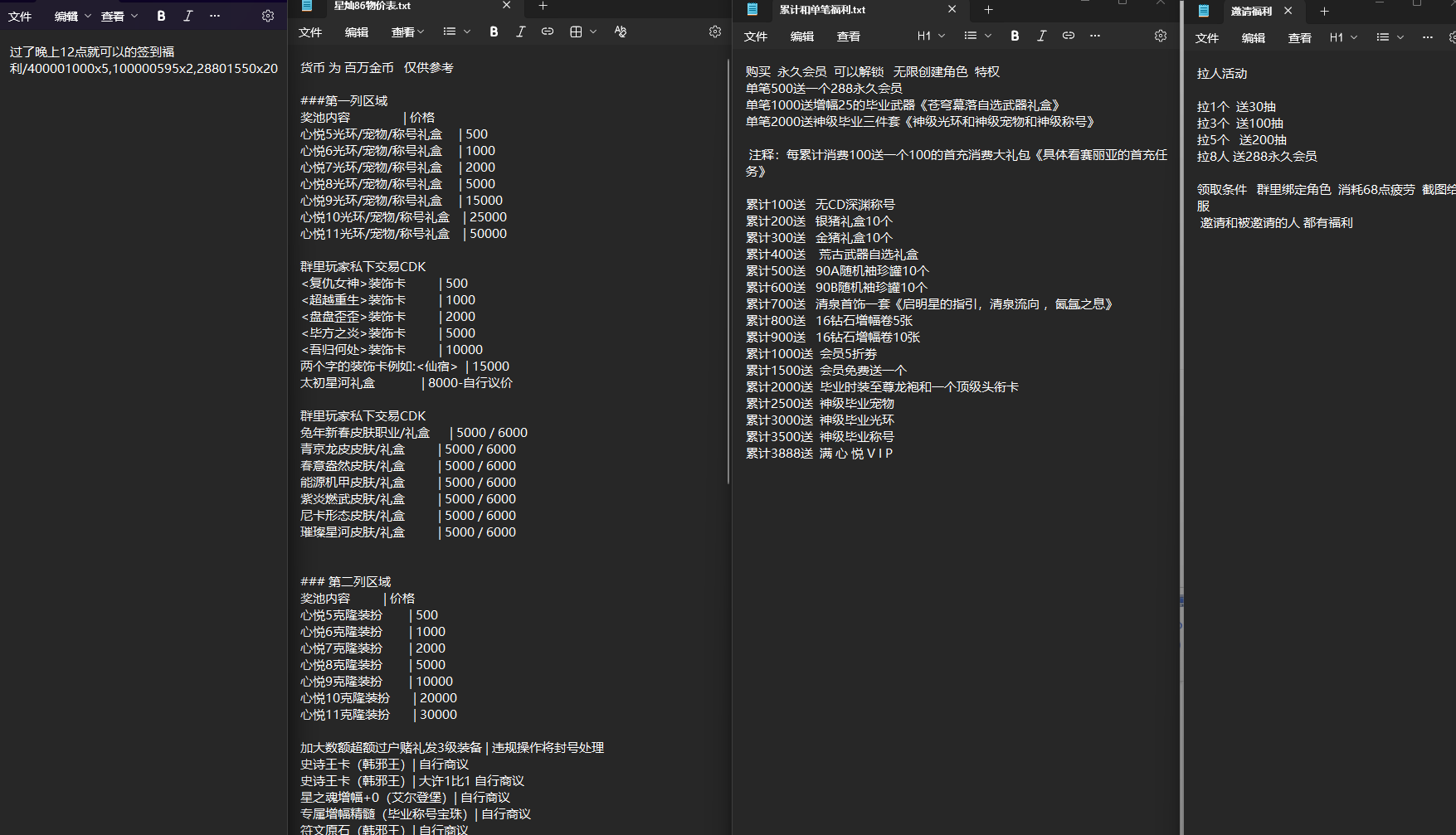This screenshot has width=1456, height=835.
Task: Click the clear formatting icon in 星灿86物价表.txt window
Action: pos(621,32)
